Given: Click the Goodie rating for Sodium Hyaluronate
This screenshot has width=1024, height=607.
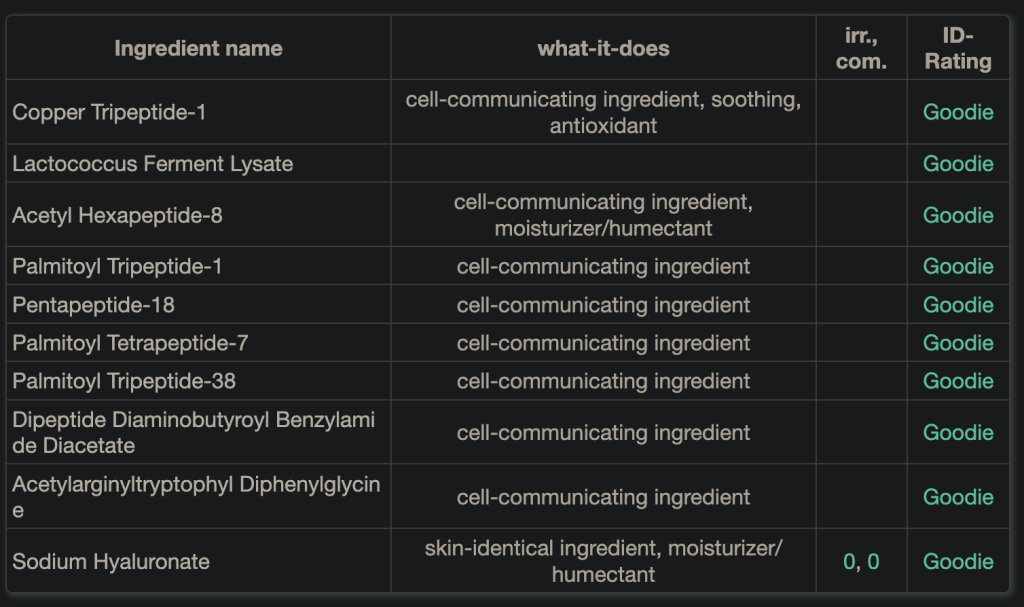Looking at the screenshot, I should [x=957, y=561].
